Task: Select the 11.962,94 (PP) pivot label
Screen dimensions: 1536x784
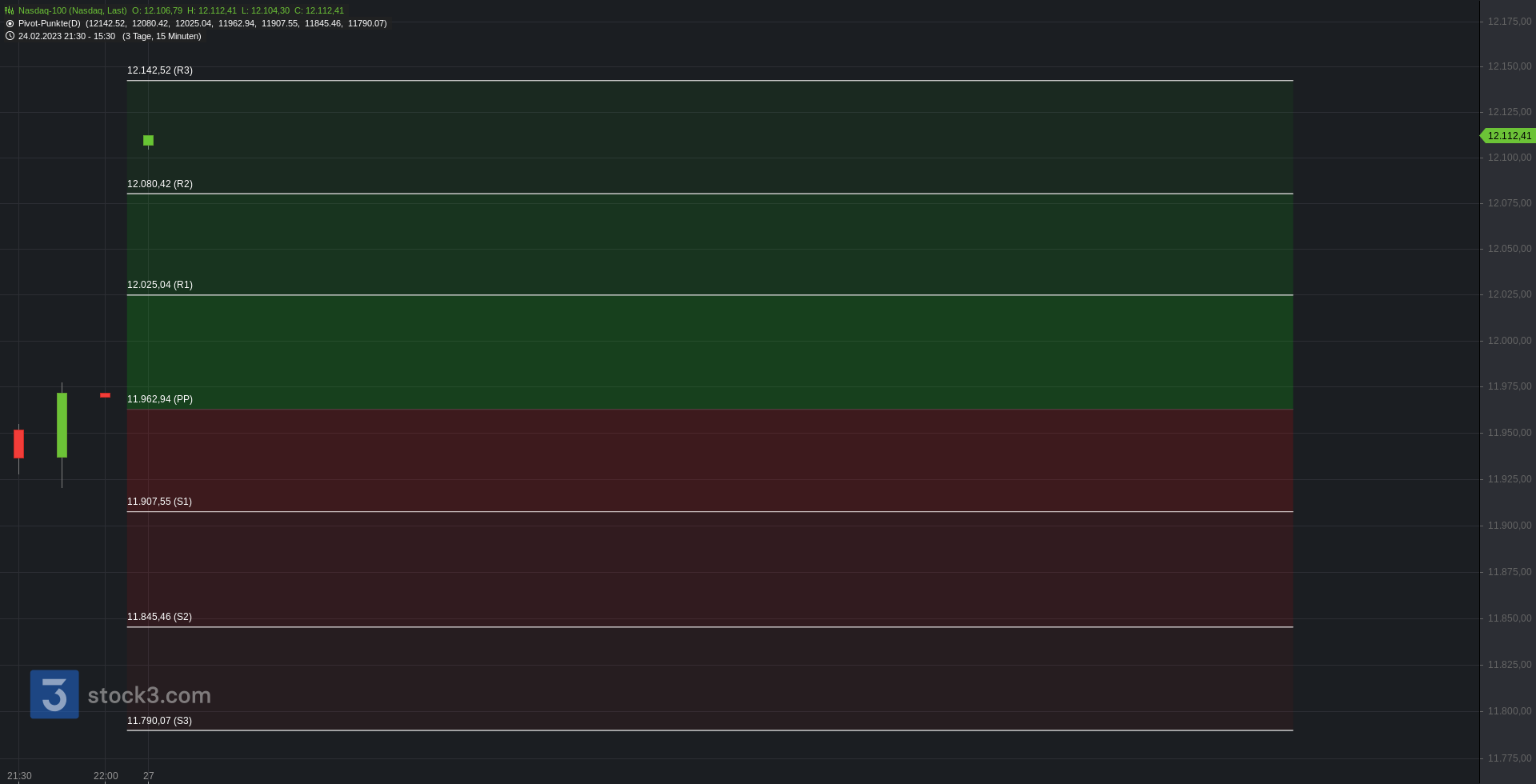Action: click(x=160, y=399)
